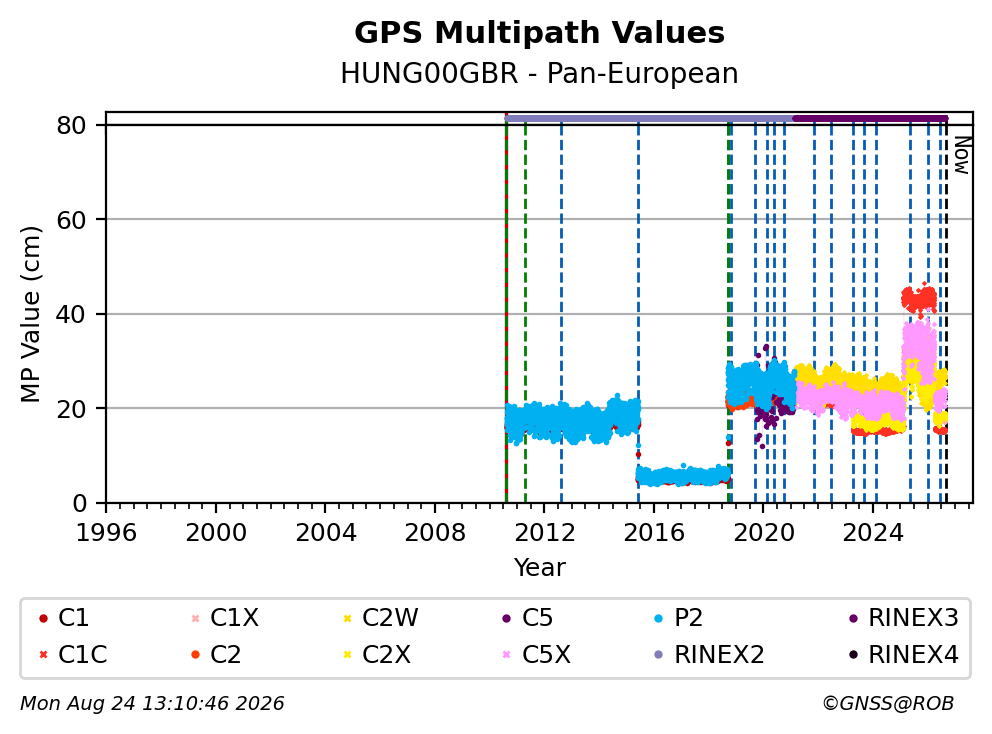
Task: Select the C5X pink cross legend marker
Action: (506, 655)
